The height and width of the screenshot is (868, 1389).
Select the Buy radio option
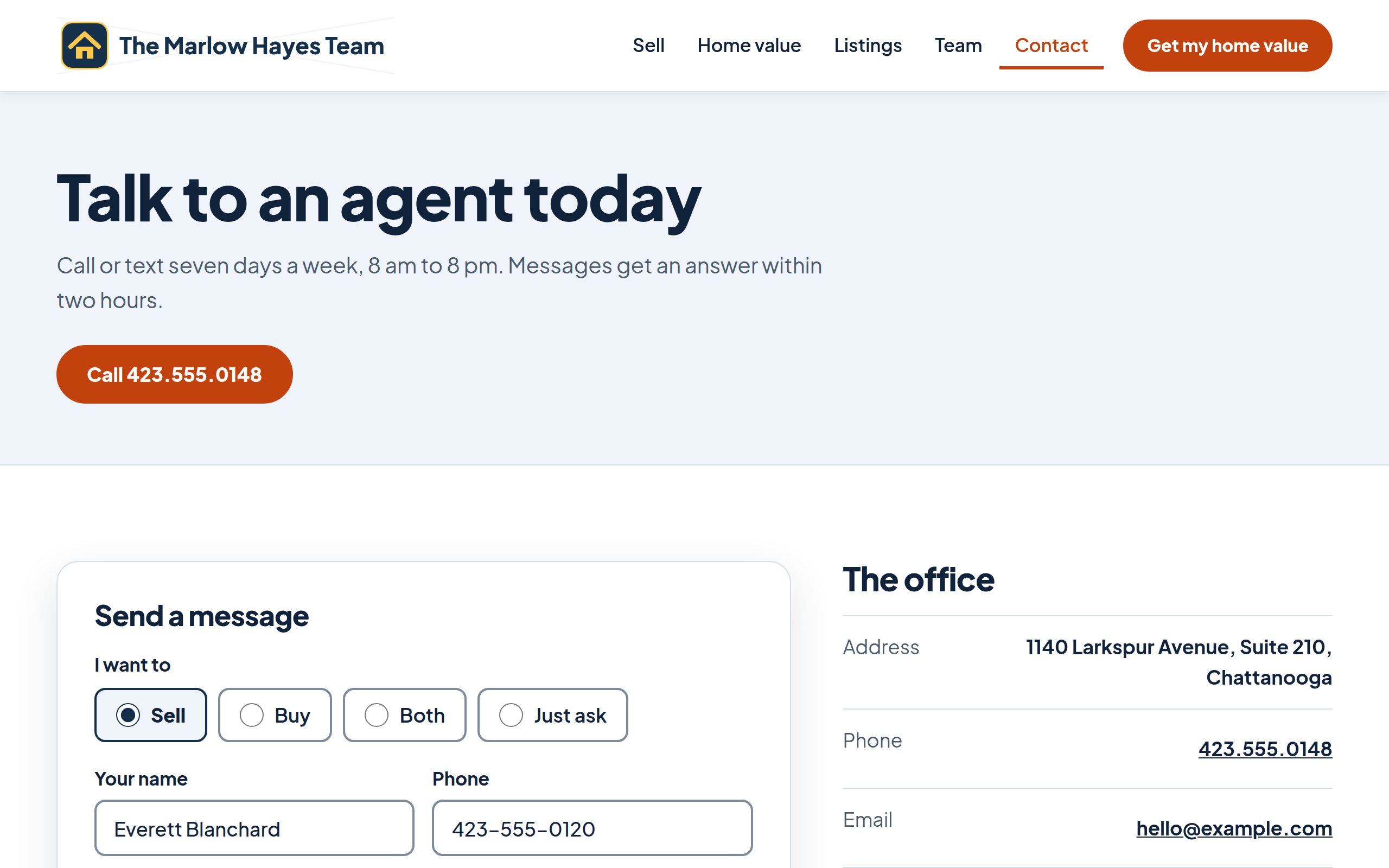(275, 714)
